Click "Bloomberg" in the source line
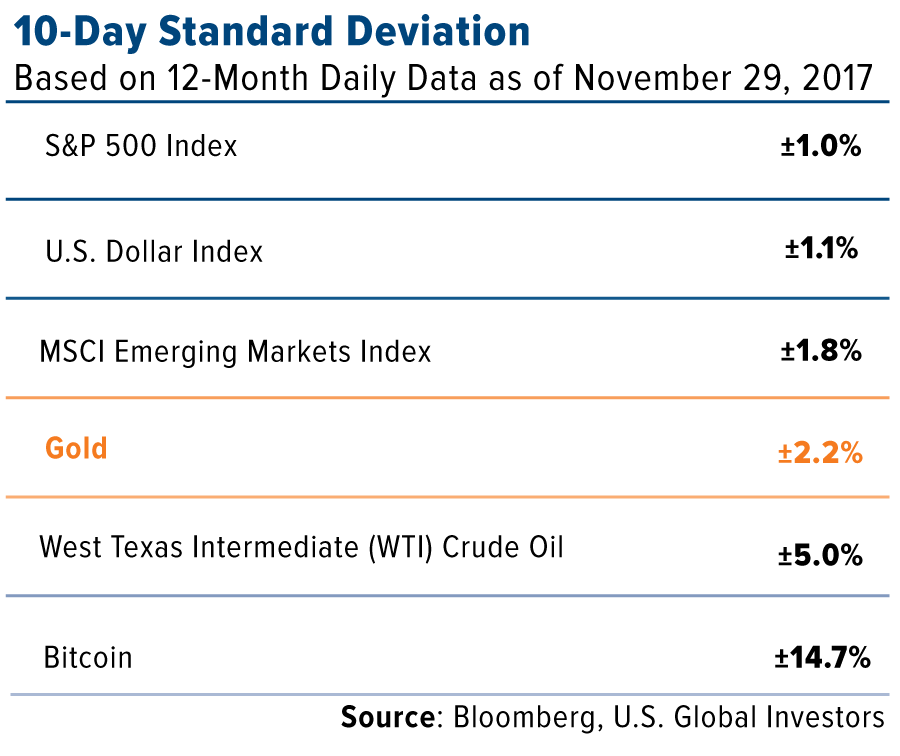 [x=523, y=718]
